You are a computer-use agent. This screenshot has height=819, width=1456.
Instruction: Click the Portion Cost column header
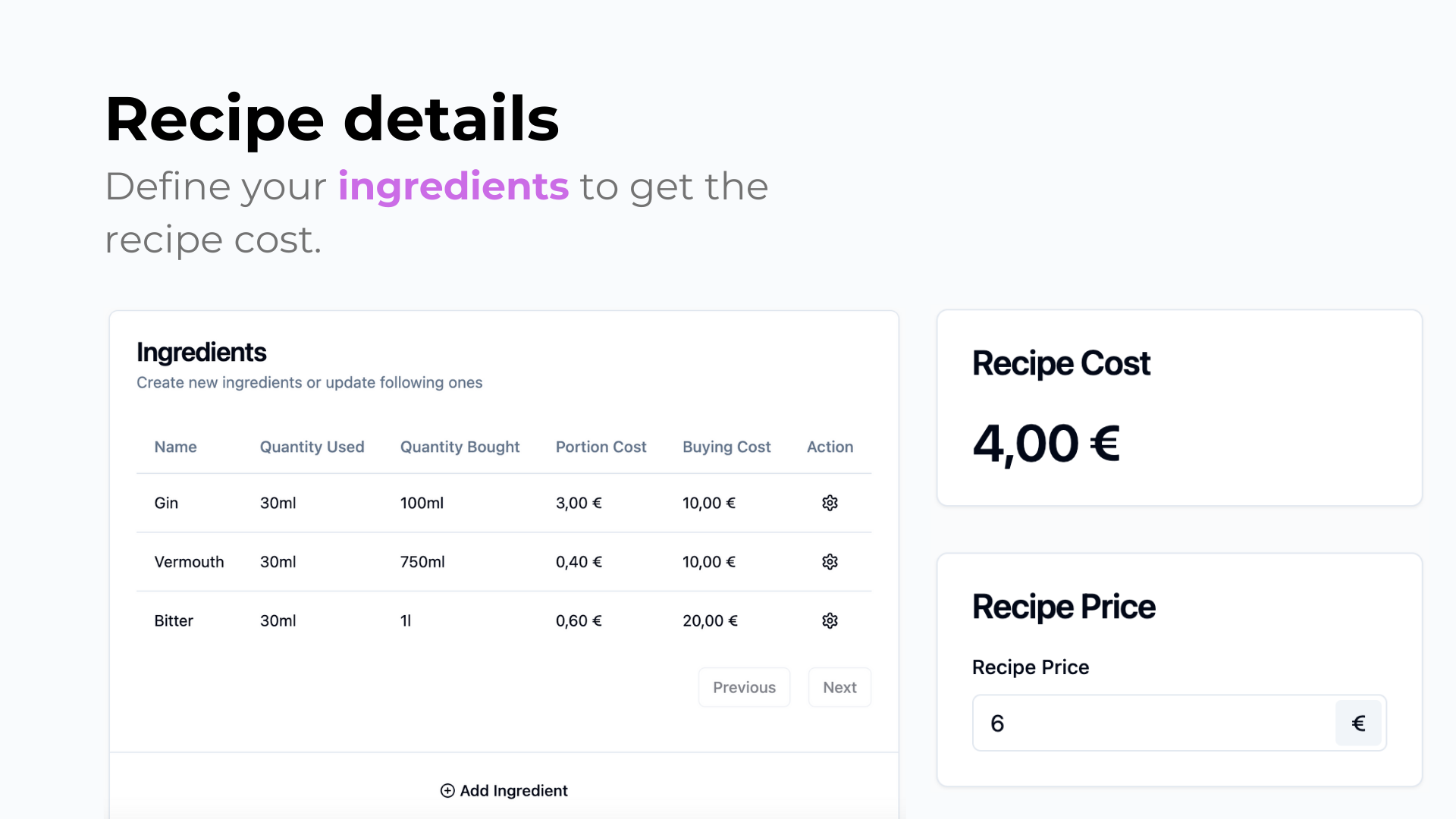tap(601, 447)
